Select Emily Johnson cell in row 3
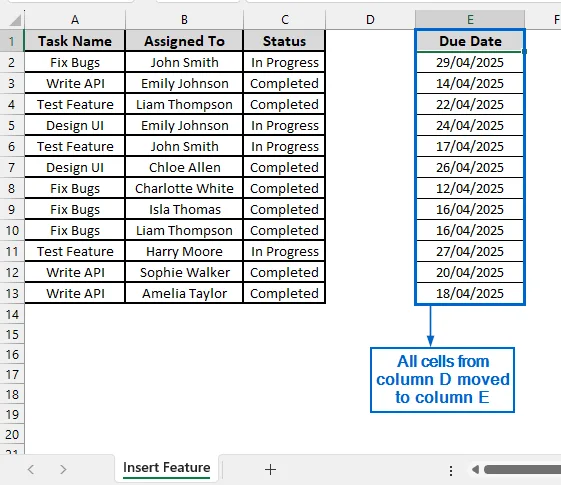The image size is (561, 485). click(x=184, y=83)
